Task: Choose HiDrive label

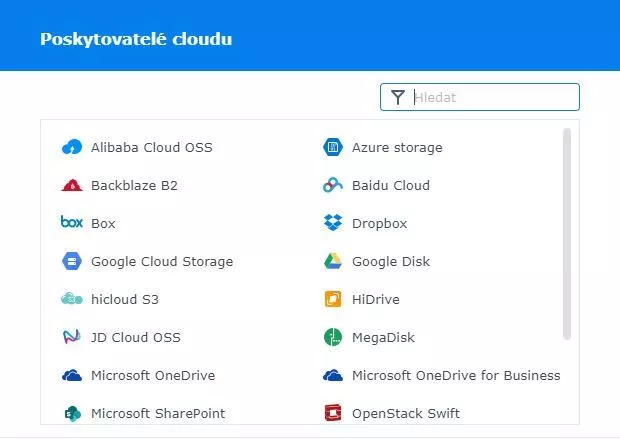Action: point(376,299)
